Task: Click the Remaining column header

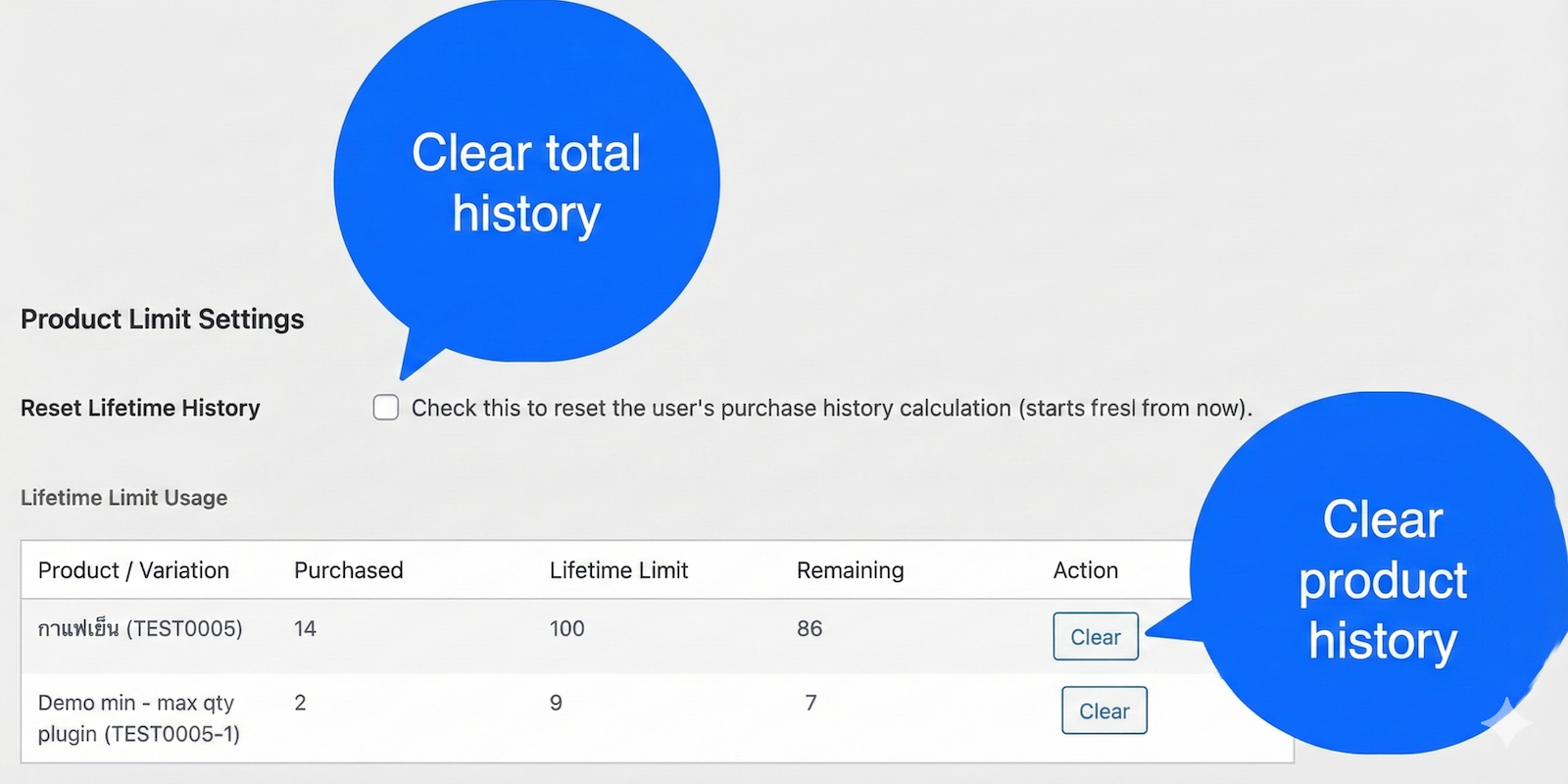Action: pos(850,570)
